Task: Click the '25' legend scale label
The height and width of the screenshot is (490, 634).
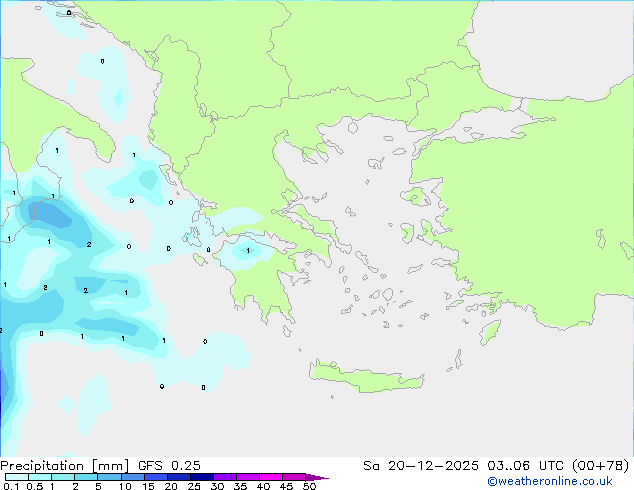Action: pyautogui.click(x=194, y=486)
